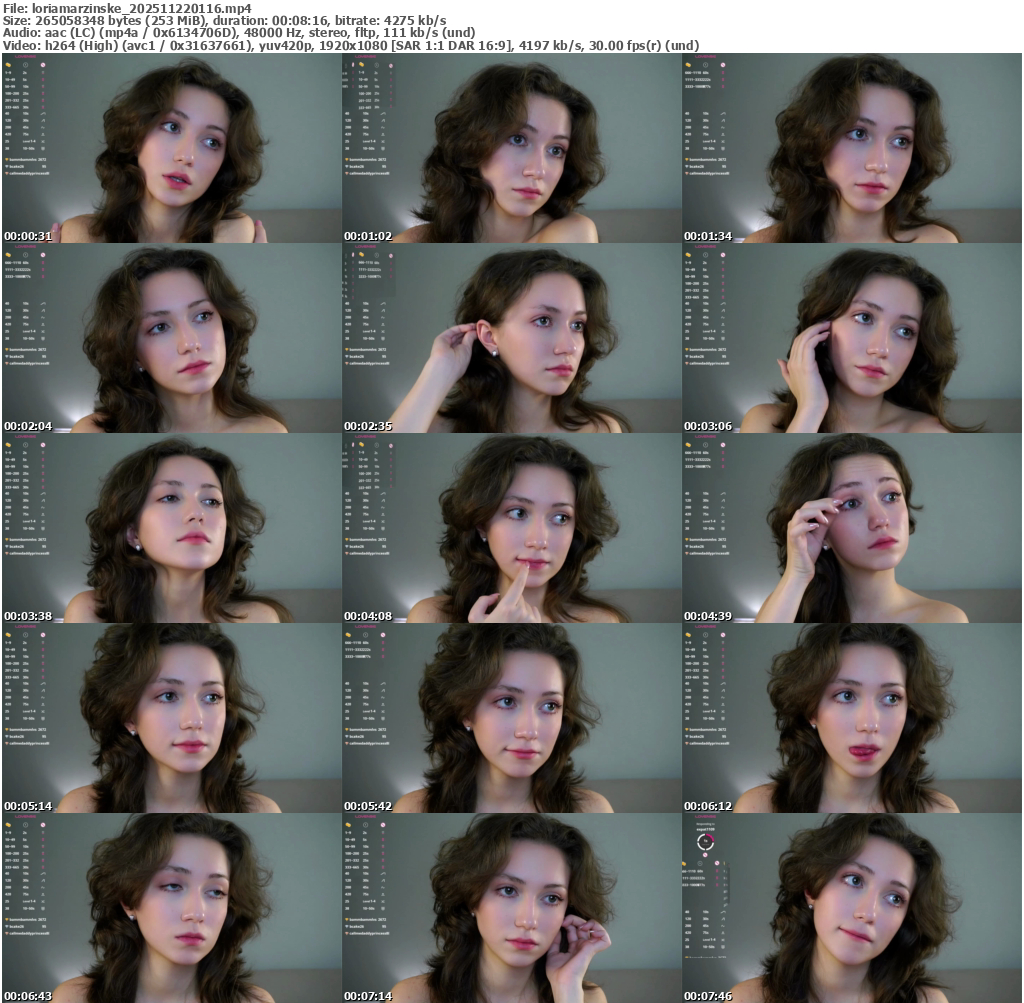The width and height of the screenshot is (1024, 1003).
Task: View the thumbnail marked 00:06:12
Action: [852, 718]
